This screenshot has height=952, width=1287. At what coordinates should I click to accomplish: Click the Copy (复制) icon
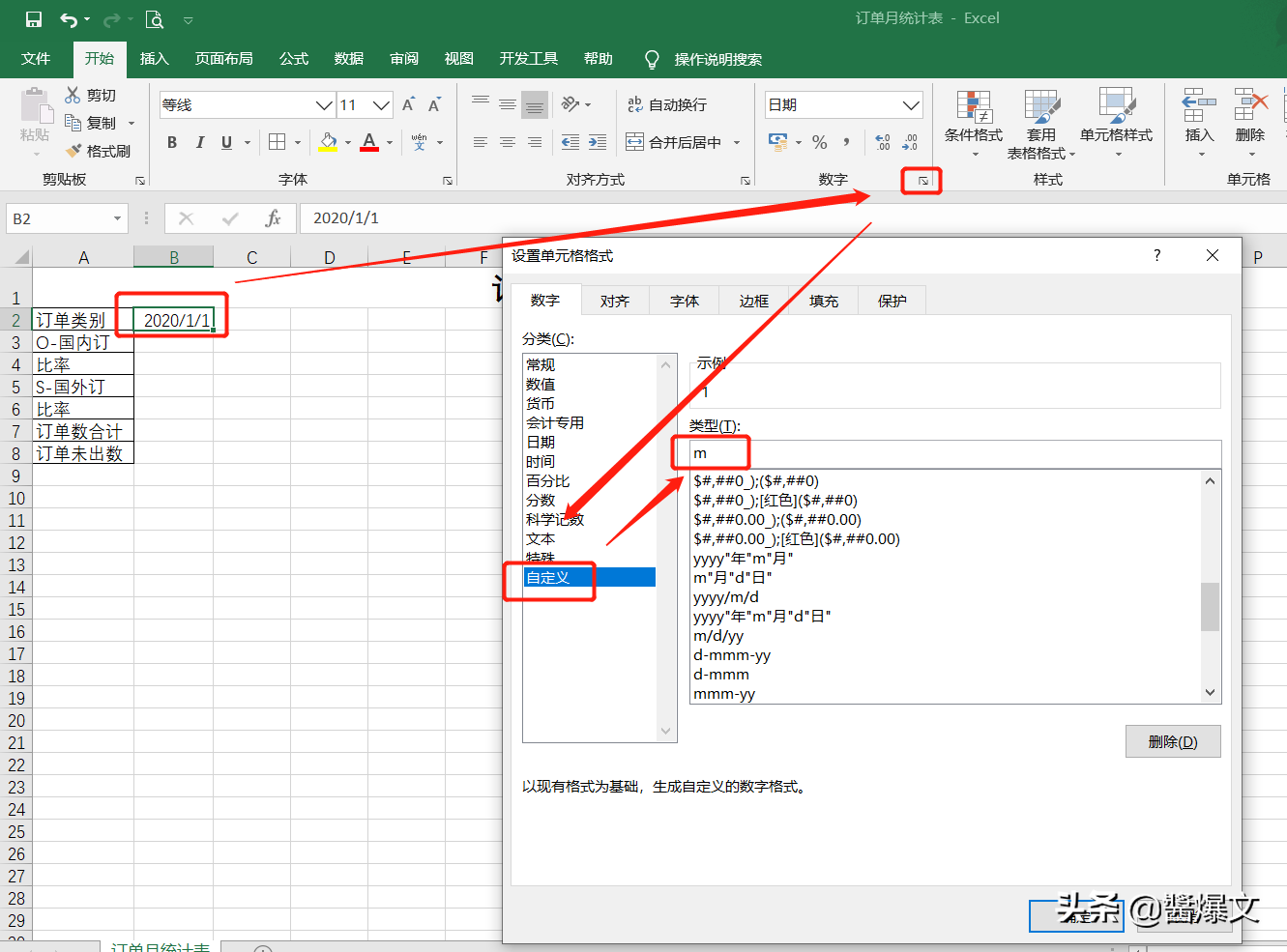click(73, 123)
